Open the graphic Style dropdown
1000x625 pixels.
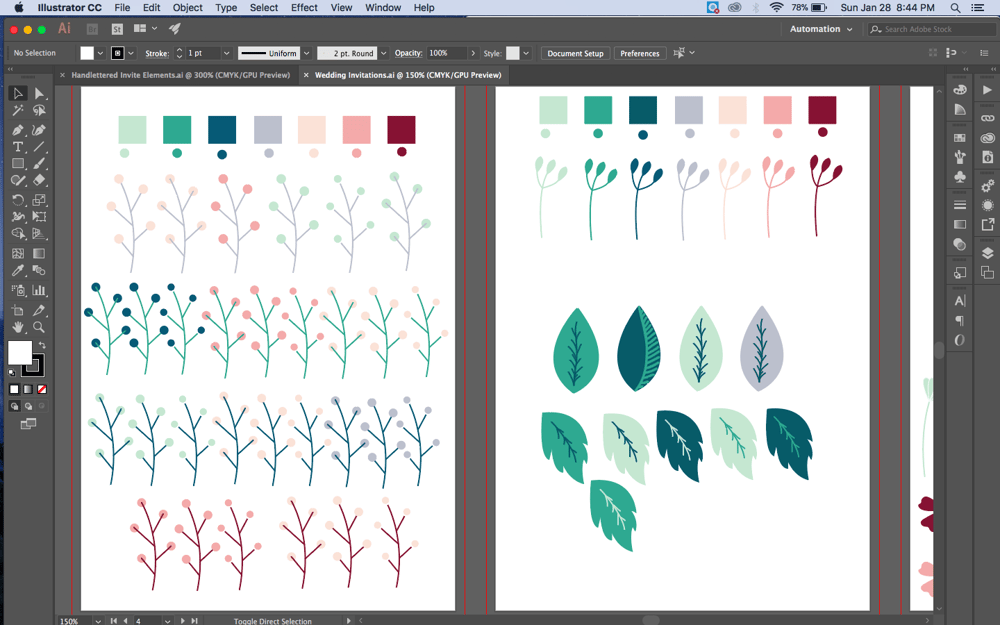click(x=526, y=54)
